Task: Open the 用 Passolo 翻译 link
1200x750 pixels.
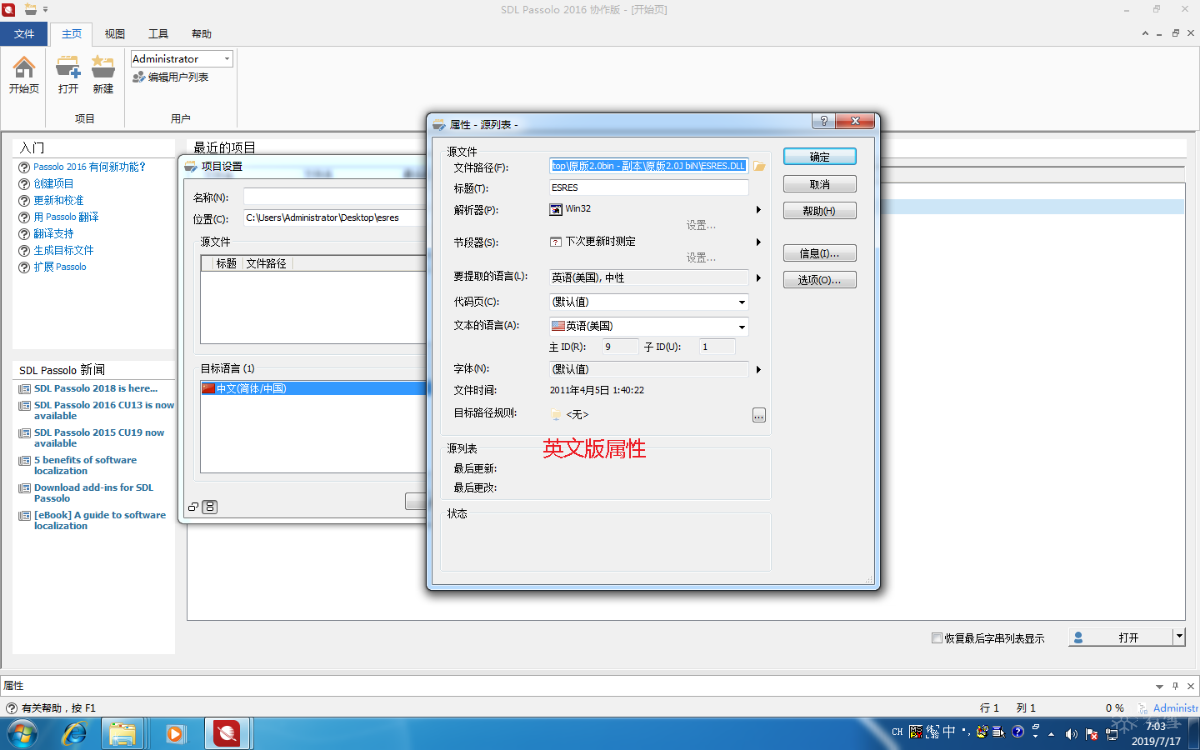Action: tap(66, 217)
